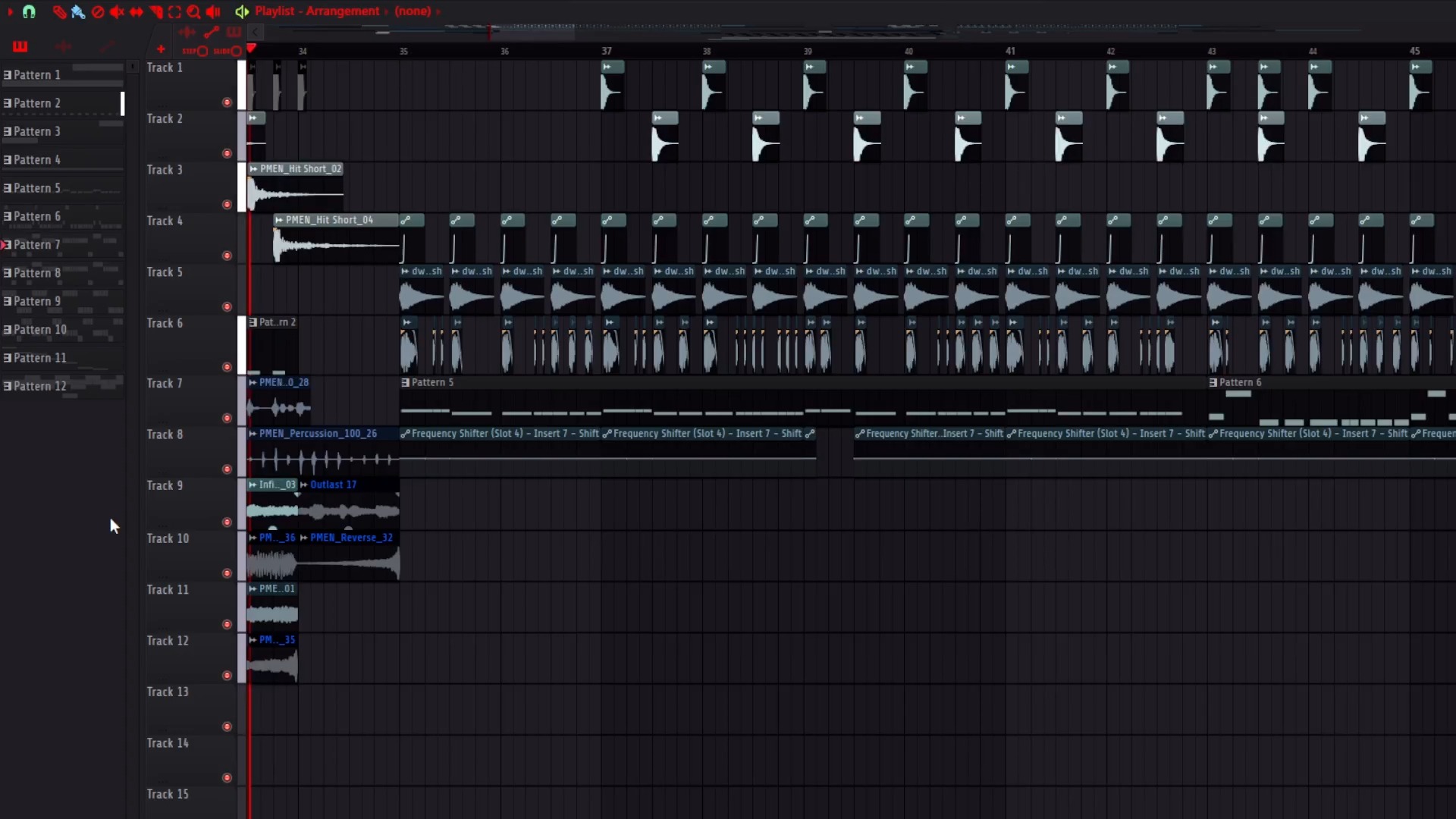Select the Track 6 header label
Image resolution: width=1456 pixels, height=819 pixels.
click(x=165, y=323)
